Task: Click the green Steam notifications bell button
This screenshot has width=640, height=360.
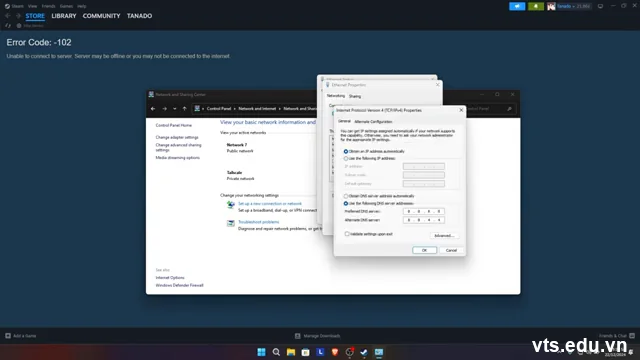Action: [536, 6]
